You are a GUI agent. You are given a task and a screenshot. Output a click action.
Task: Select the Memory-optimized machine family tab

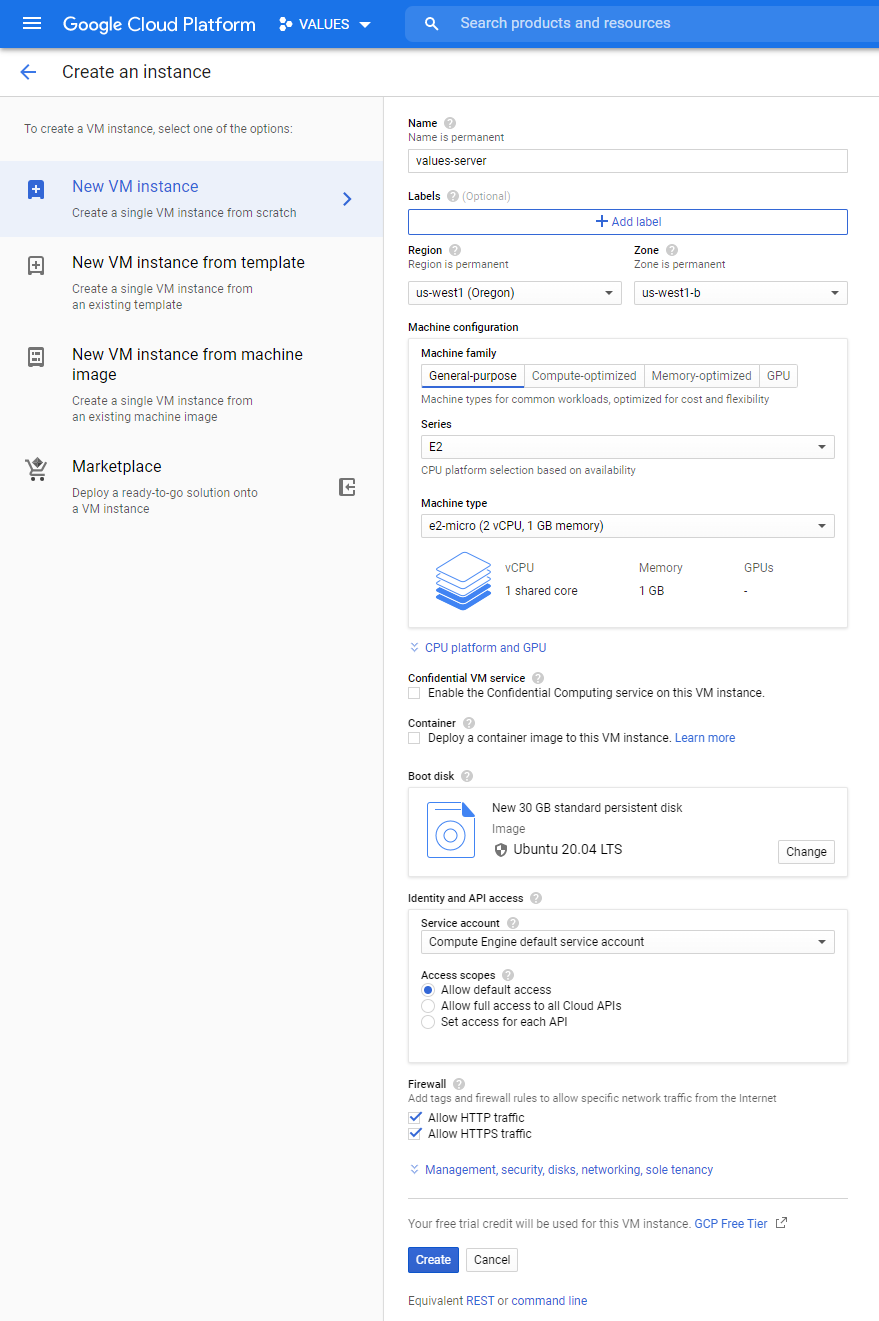pos(701,376)
